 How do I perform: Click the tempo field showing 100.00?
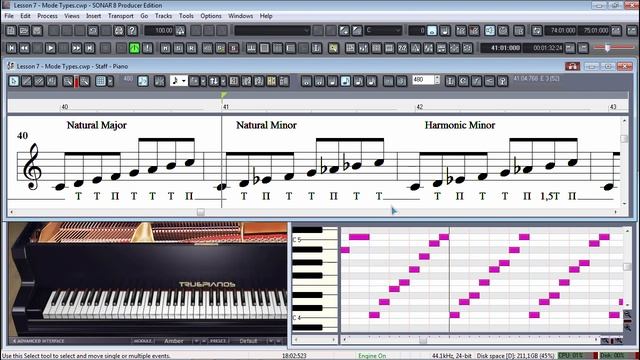[x=160, y=31]
